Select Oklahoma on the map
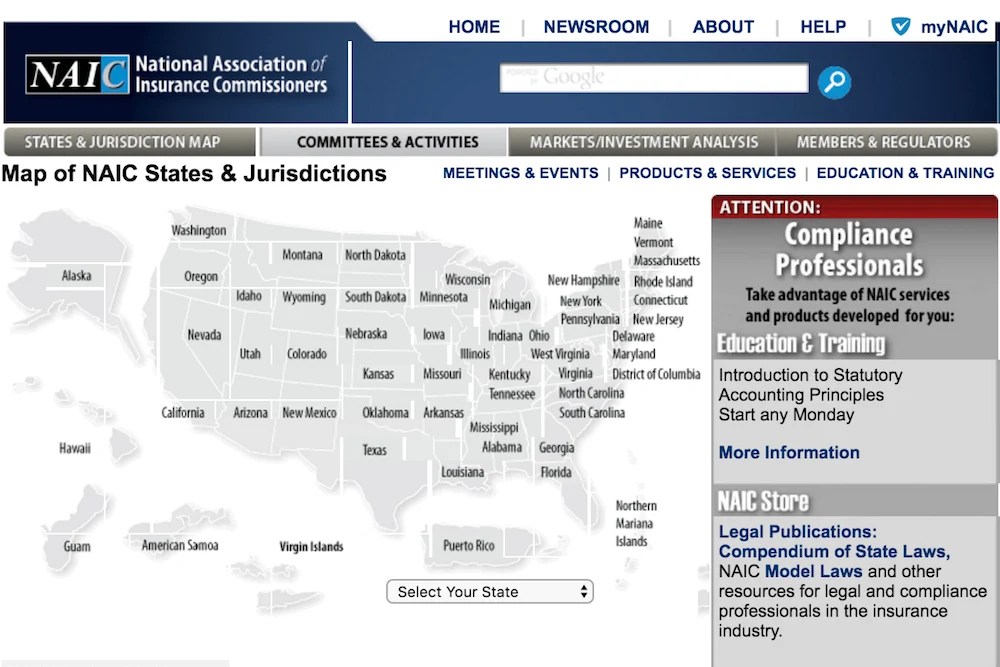 [x=385, y=412]
